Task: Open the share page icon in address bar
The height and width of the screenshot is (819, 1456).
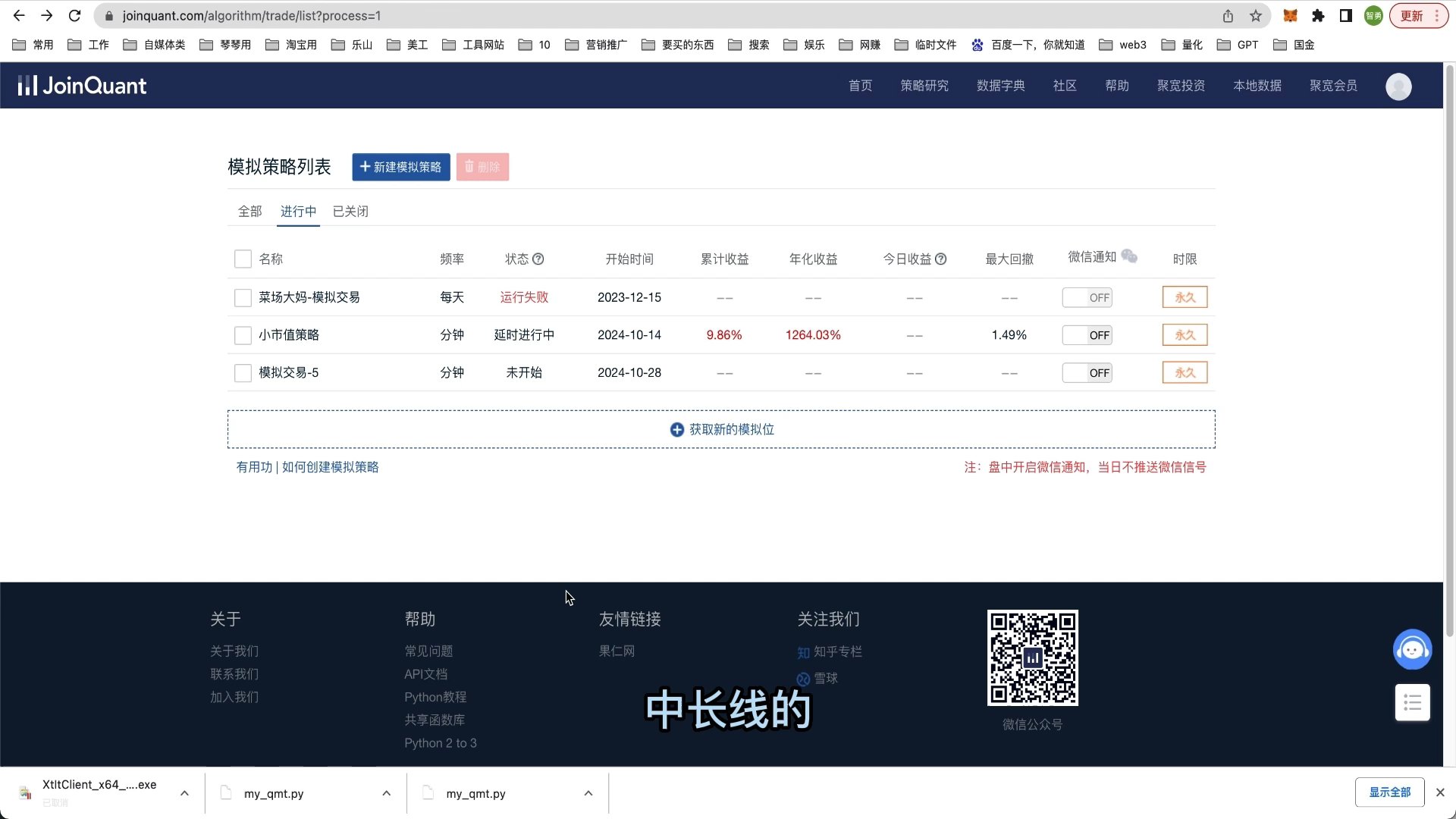Action: click(1228, 16)
